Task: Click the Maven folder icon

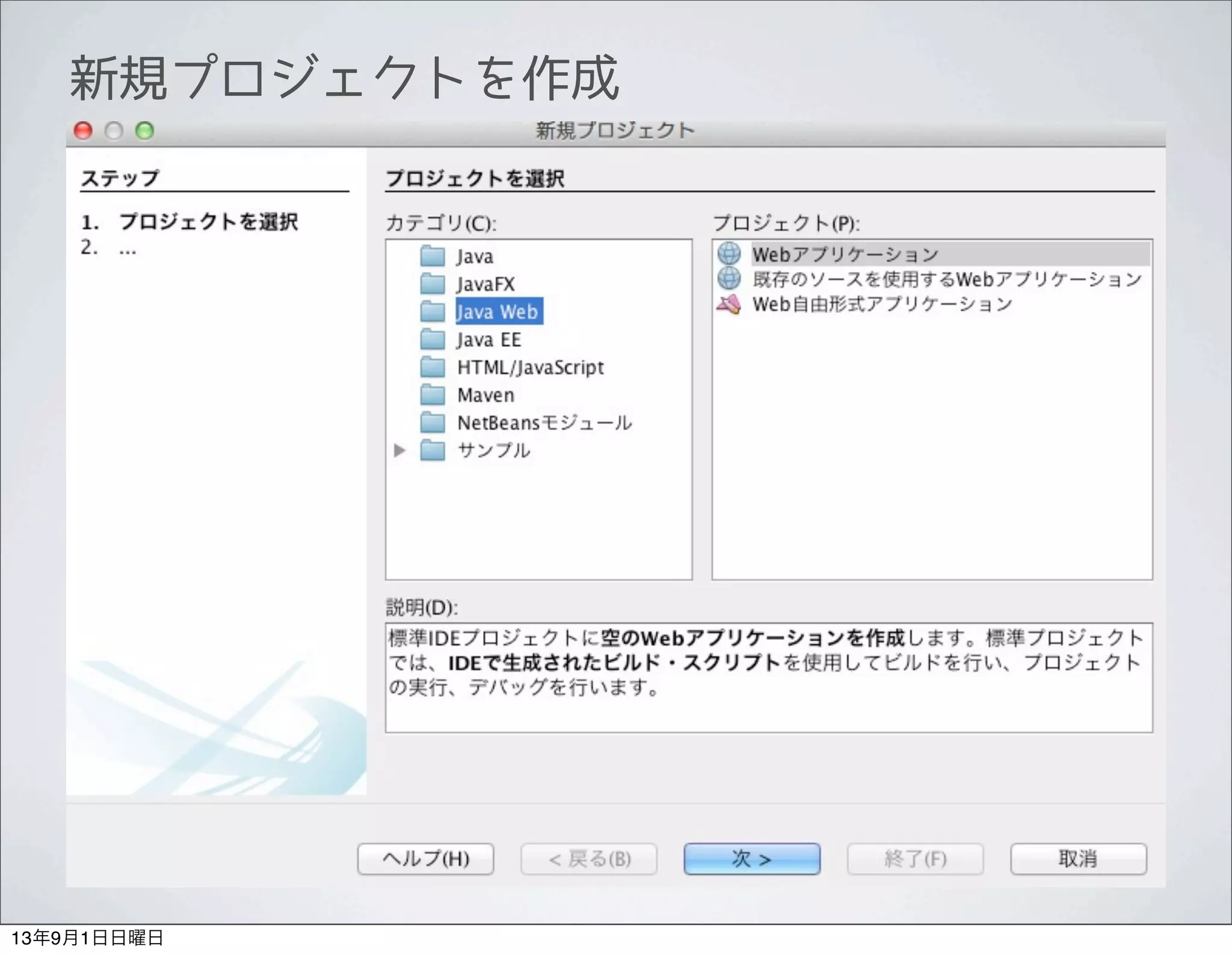Action: click(433, 395)
